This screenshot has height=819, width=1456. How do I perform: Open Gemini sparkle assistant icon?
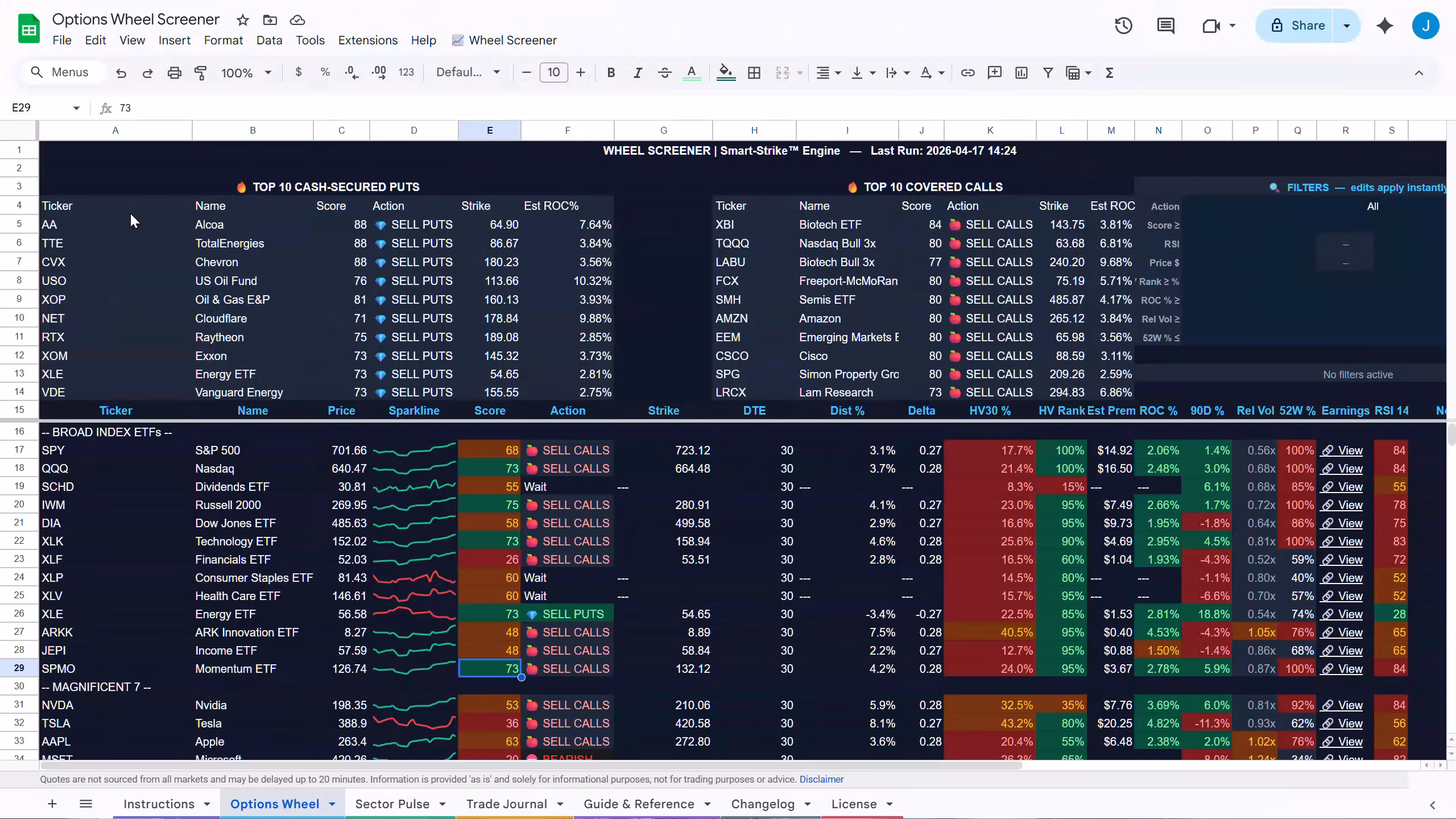click(x=1385, y=26)
